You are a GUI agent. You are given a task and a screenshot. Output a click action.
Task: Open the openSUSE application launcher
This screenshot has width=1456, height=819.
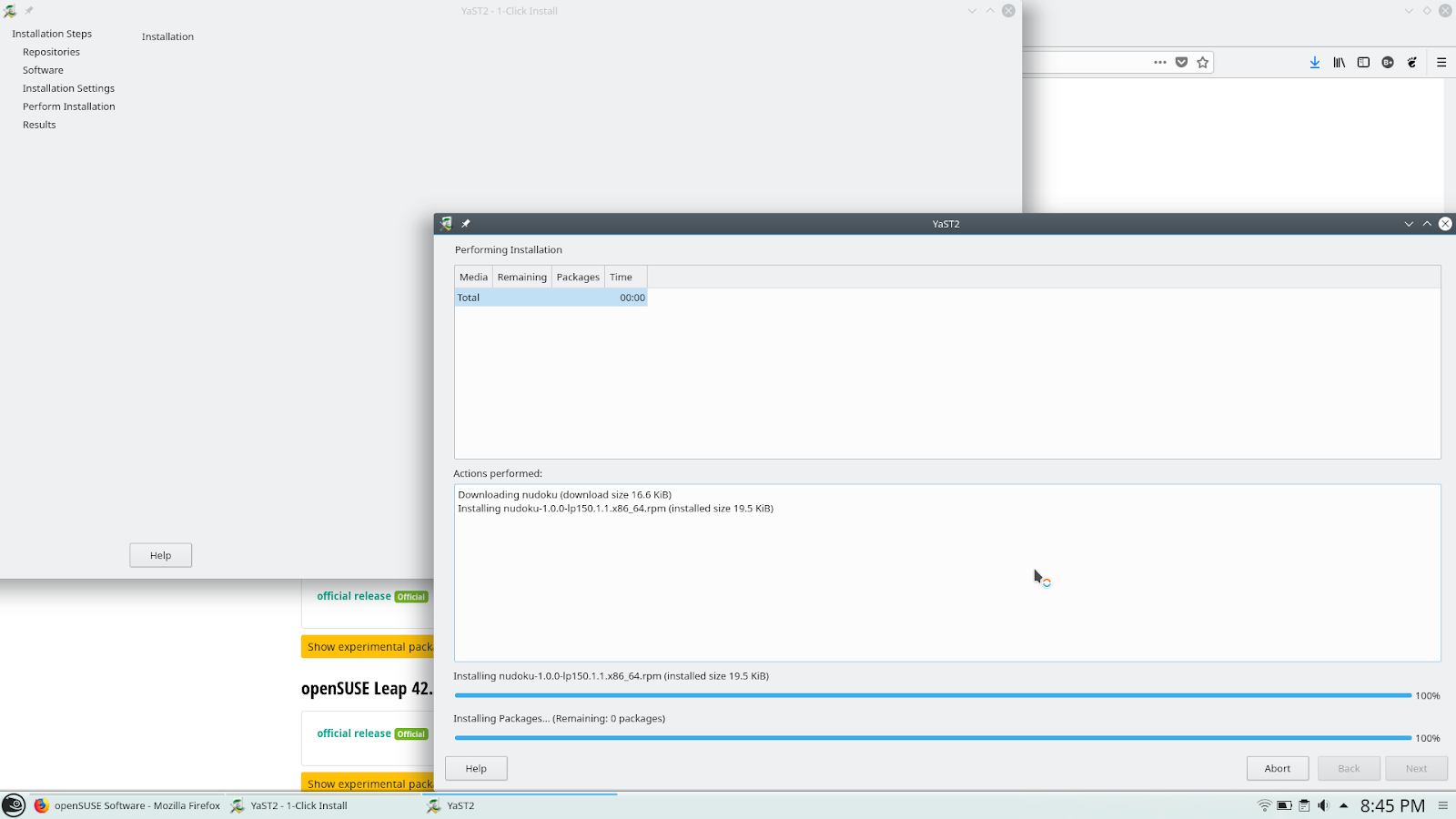coord(14,805)
